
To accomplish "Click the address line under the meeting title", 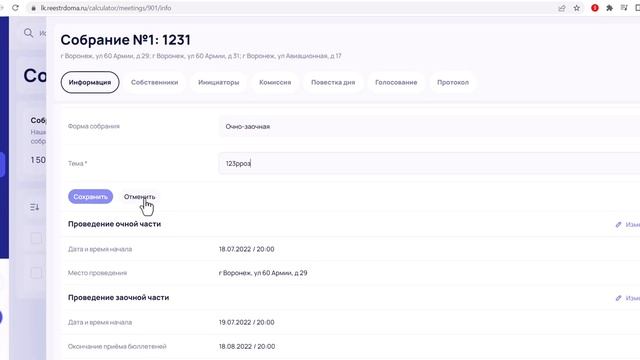I will [x=201, y=56].
